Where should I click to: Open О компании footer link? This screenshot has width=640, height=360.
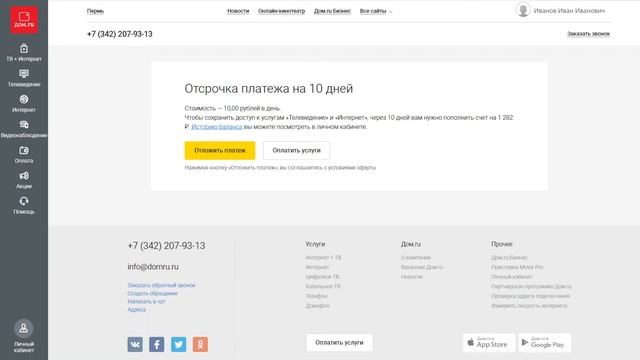tap(416, 258)
